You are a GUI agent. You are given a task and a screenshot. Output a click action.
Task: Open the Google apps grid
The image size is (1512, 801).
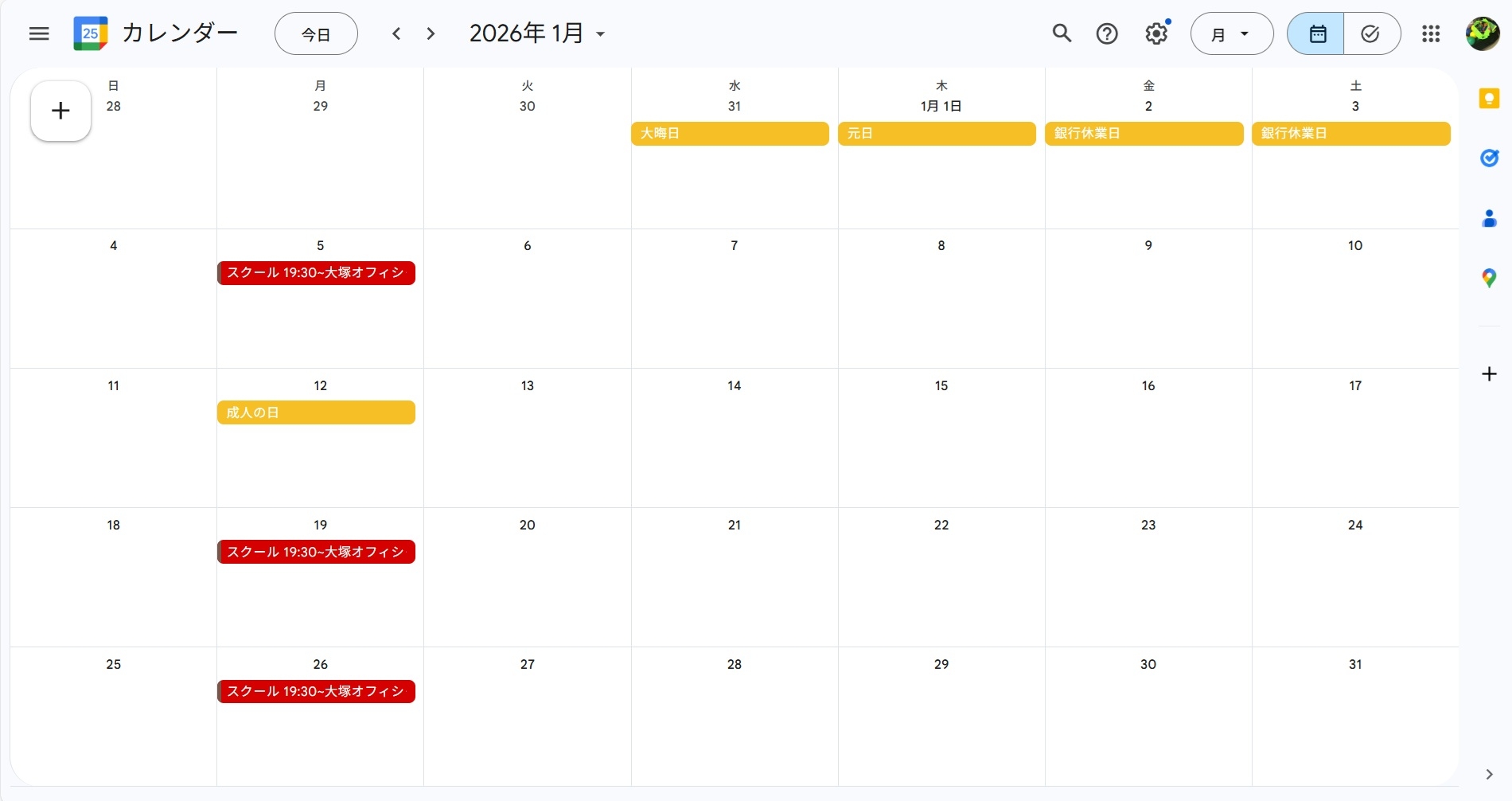point(1431,33)
